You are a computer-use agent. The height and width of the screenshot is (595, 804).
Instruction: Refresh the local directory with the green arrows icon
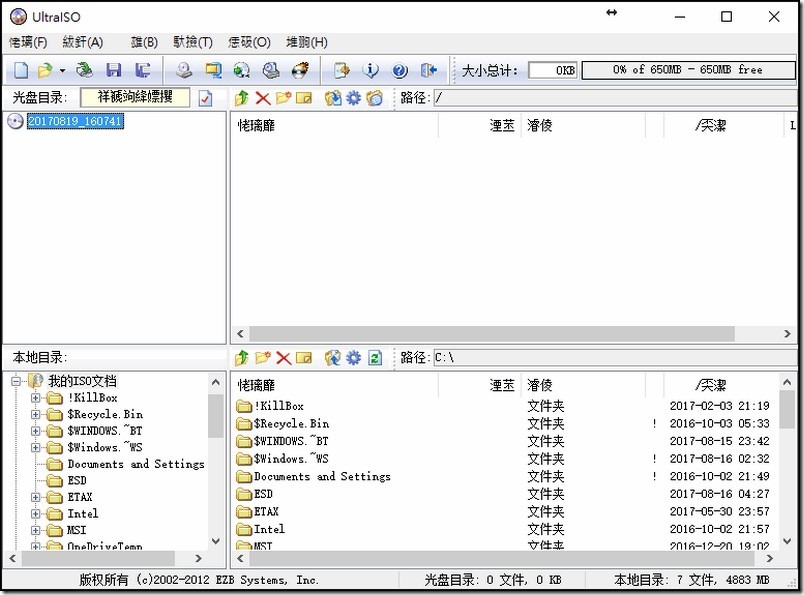coord(375,358)
